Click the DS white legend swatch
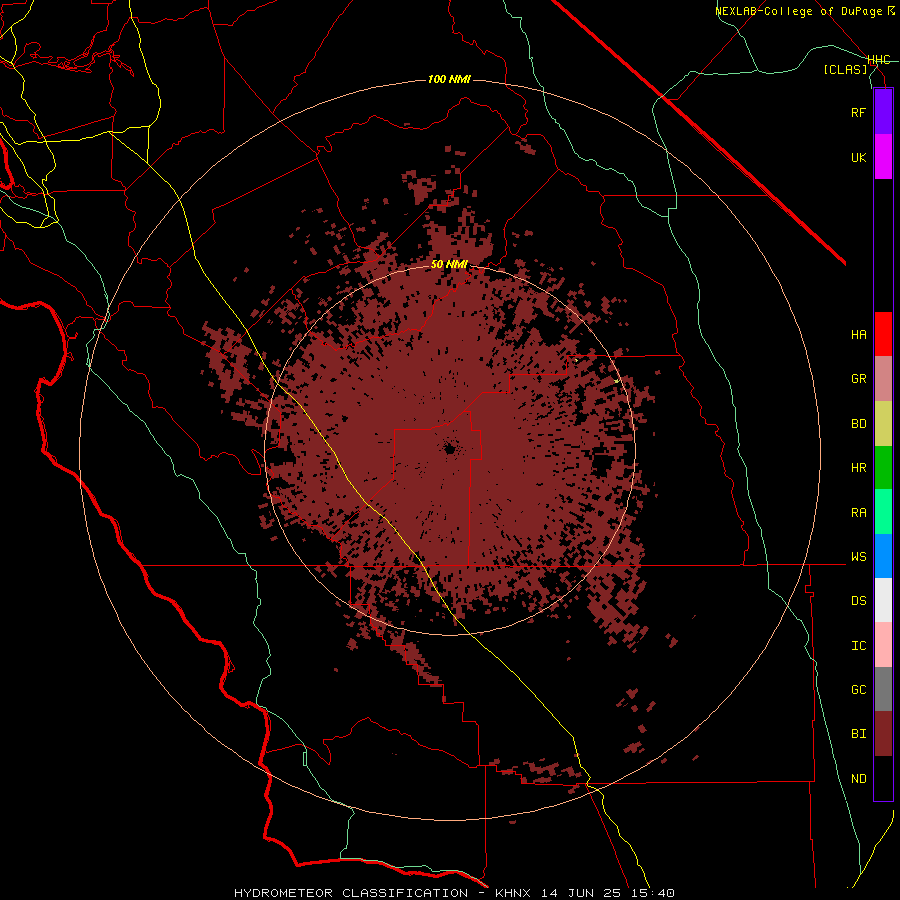 883,600
